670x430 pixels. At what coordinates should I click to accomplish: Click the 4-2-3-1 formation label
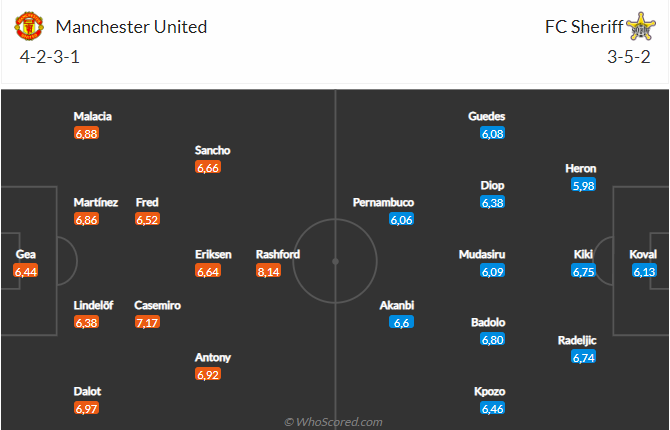(x=50, y=57)
